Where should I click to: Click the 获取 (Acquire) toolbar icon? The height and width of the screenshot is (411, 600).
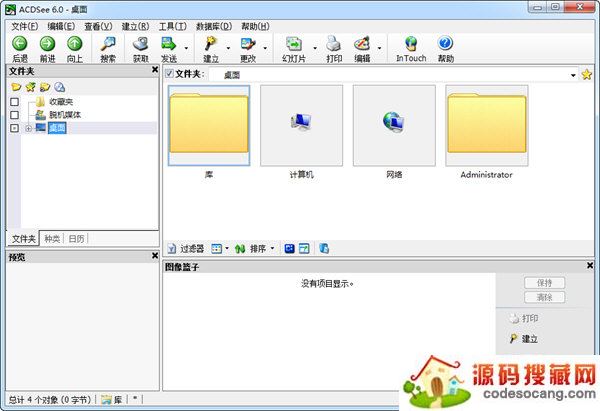[140, 44]
